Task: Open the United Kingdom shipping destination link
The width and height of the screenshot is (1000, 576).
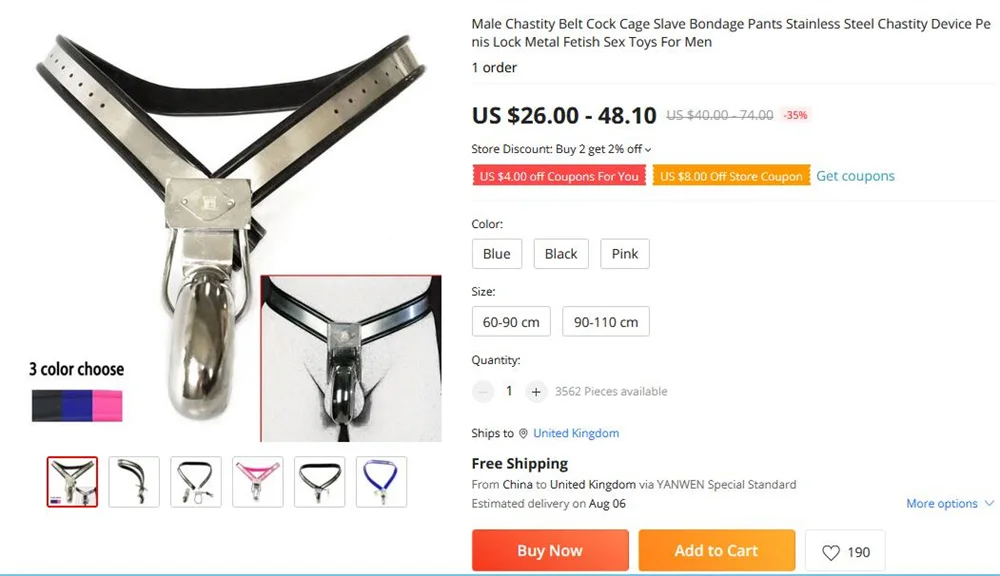Action: (x=576, y=433)
